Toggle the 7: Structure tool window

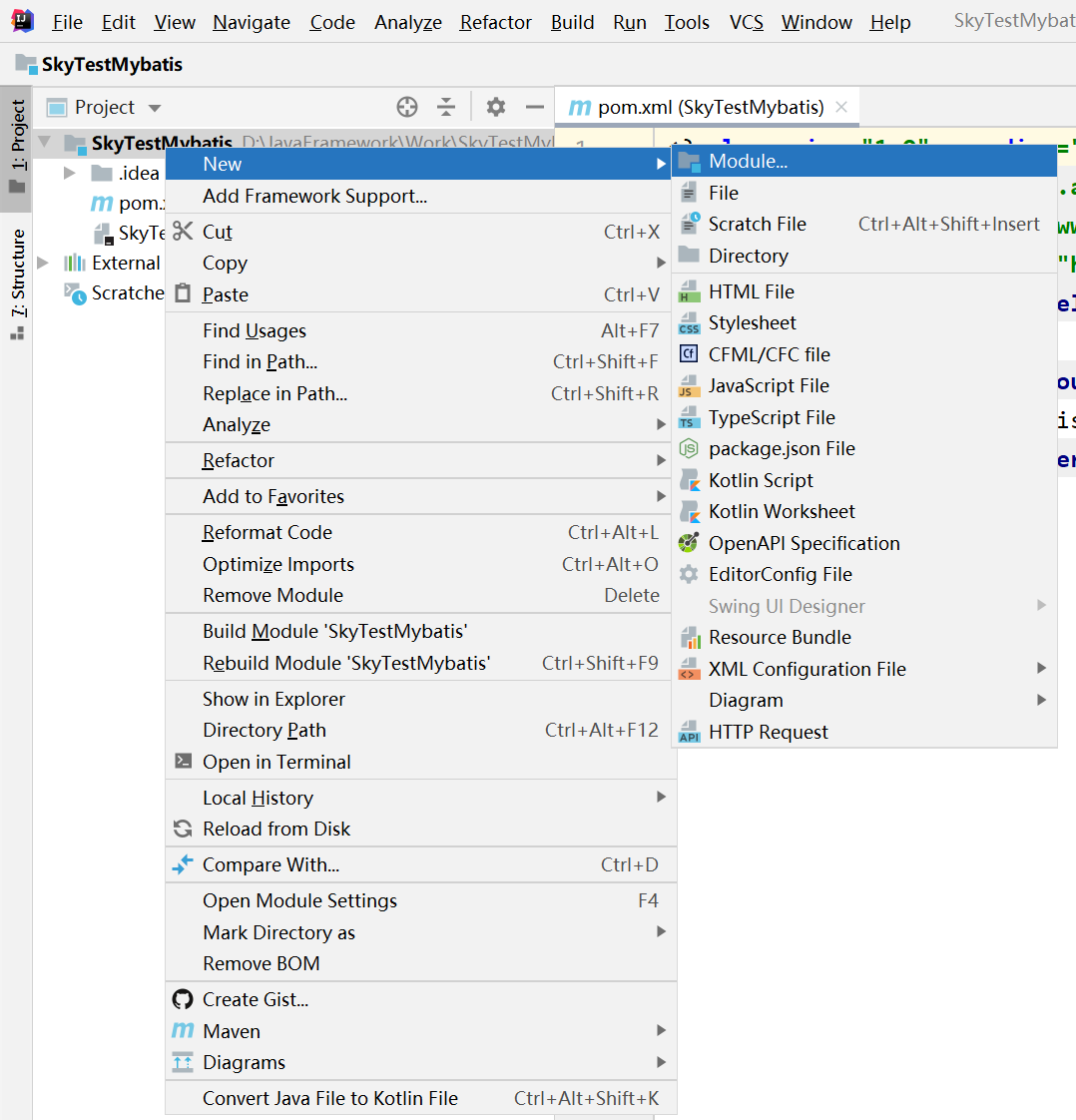pyautogui.click(x=16, y=284)
